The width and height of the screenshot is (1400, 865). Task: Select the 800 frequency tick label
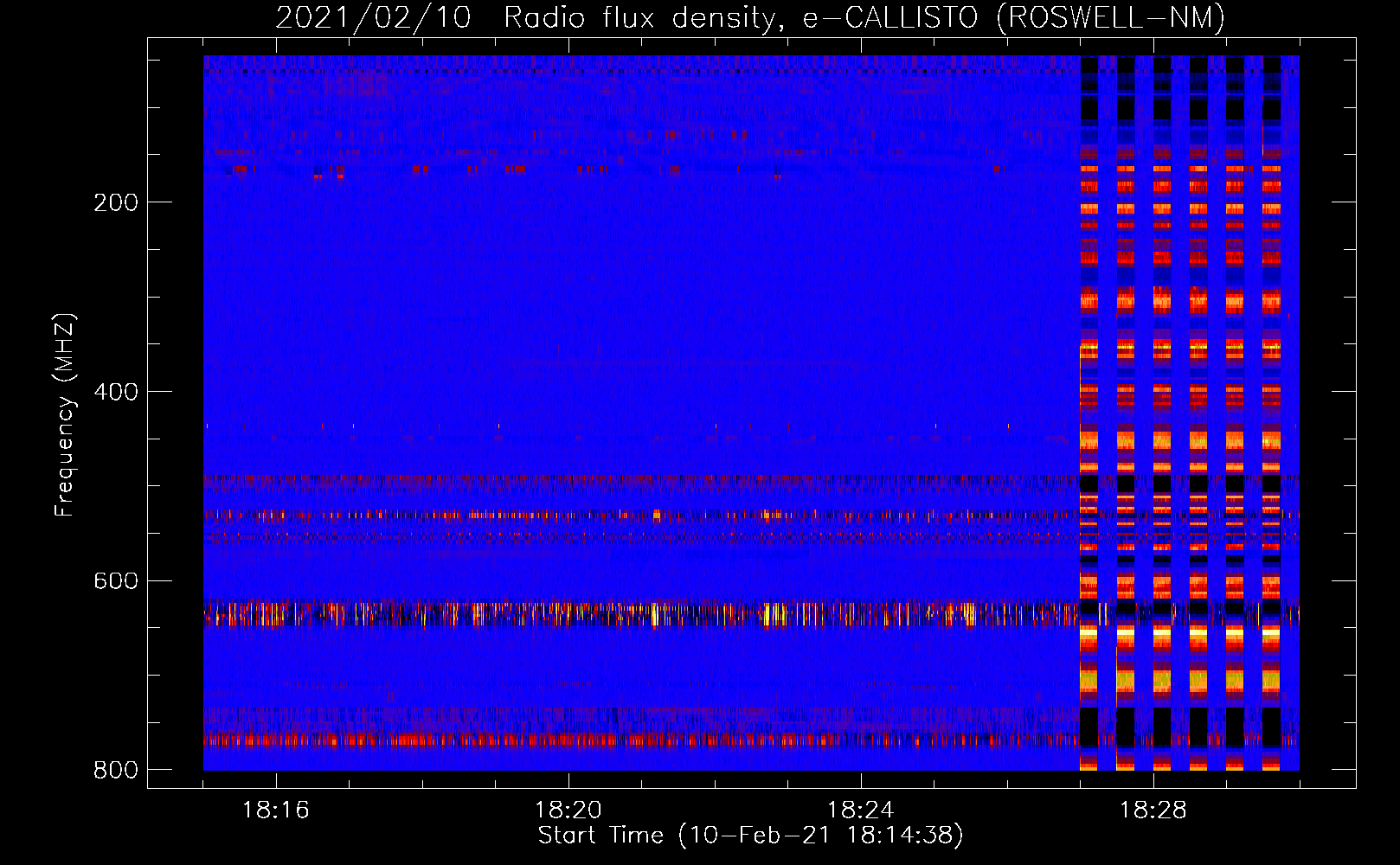click(x=116, y=770)
